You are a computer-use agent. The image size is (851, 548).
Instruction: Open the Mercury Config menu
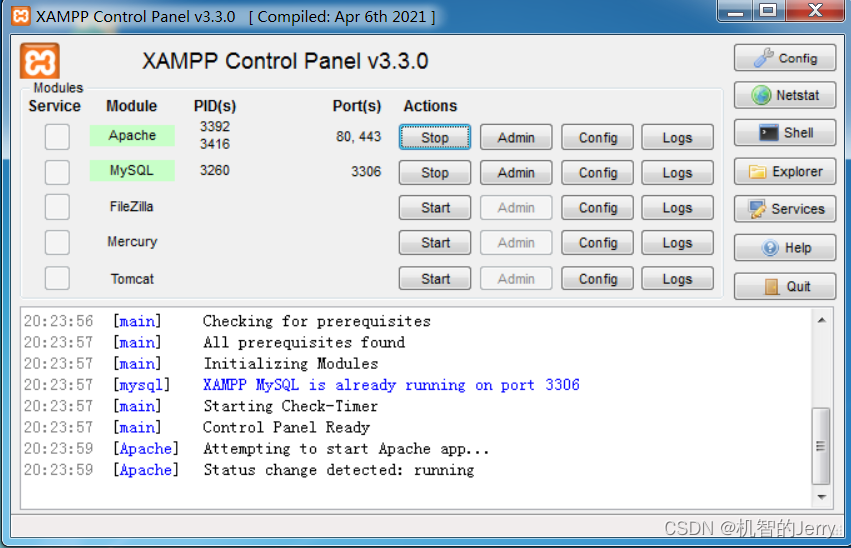[598, 243]
